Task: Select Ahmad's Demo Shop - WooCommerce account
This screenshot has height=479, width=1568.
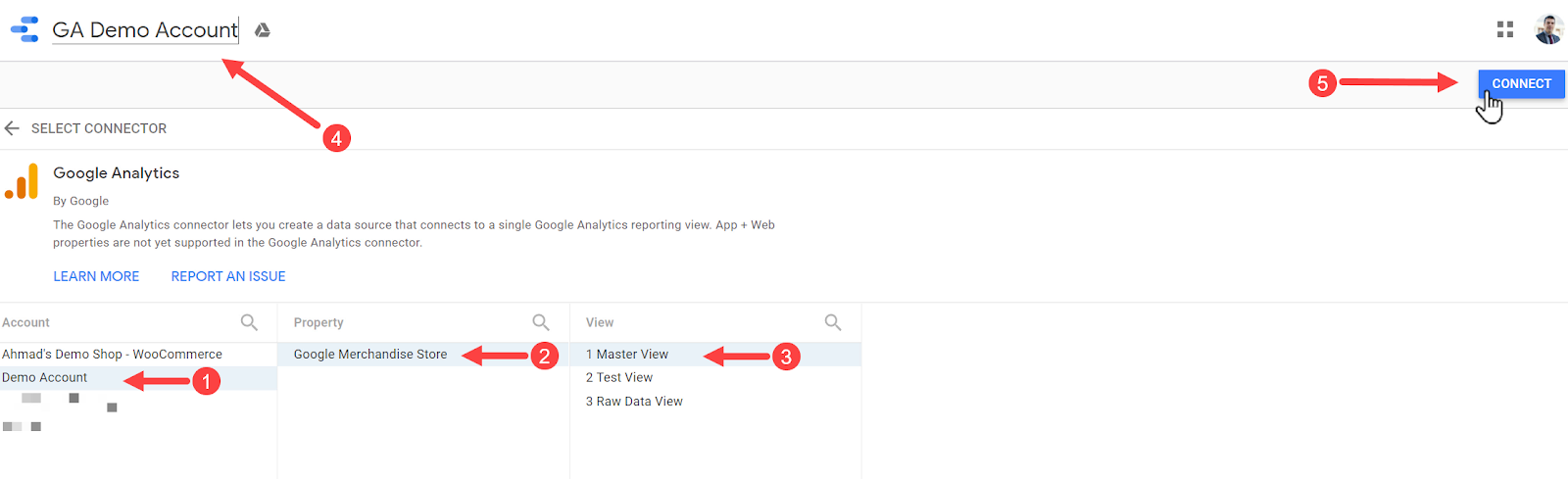Action: pos(138,355)
